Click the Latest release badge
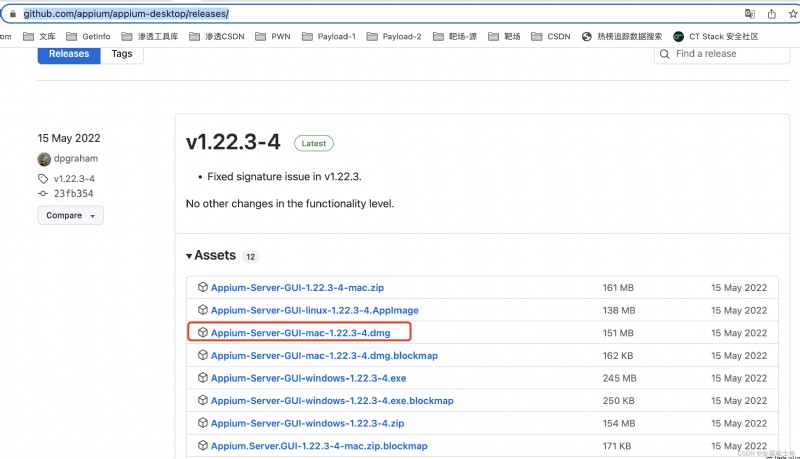The height and width of the screenshot is (459, 800). (x=314, y=144)
